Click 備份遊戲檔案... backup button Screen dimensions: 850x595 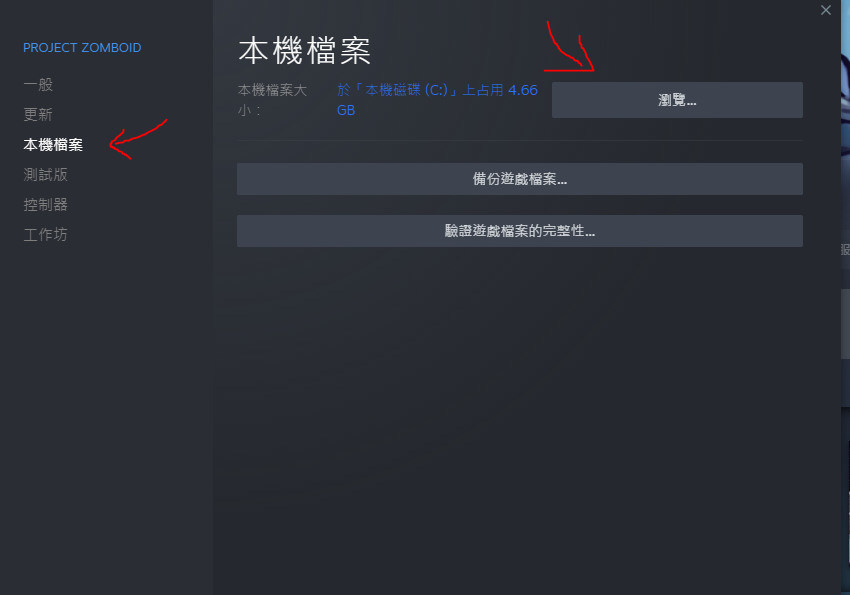pyautogui.click(x=520, y=179)
